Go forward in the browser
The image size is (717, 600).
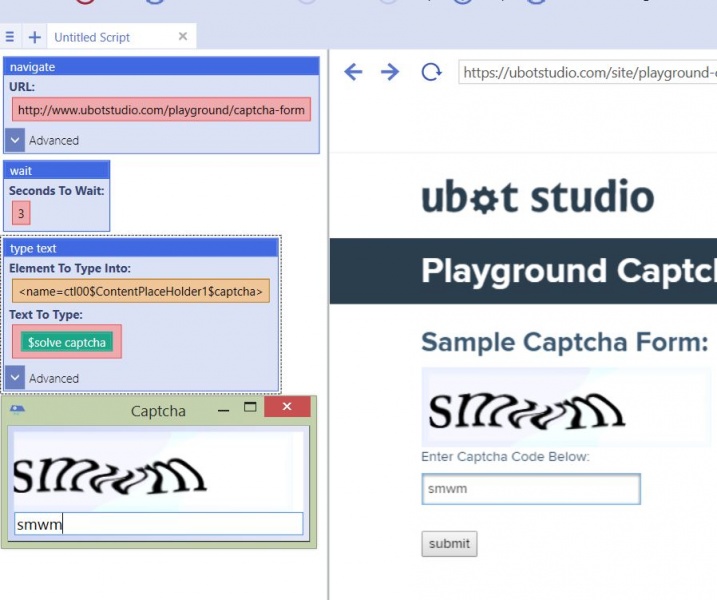390,72
